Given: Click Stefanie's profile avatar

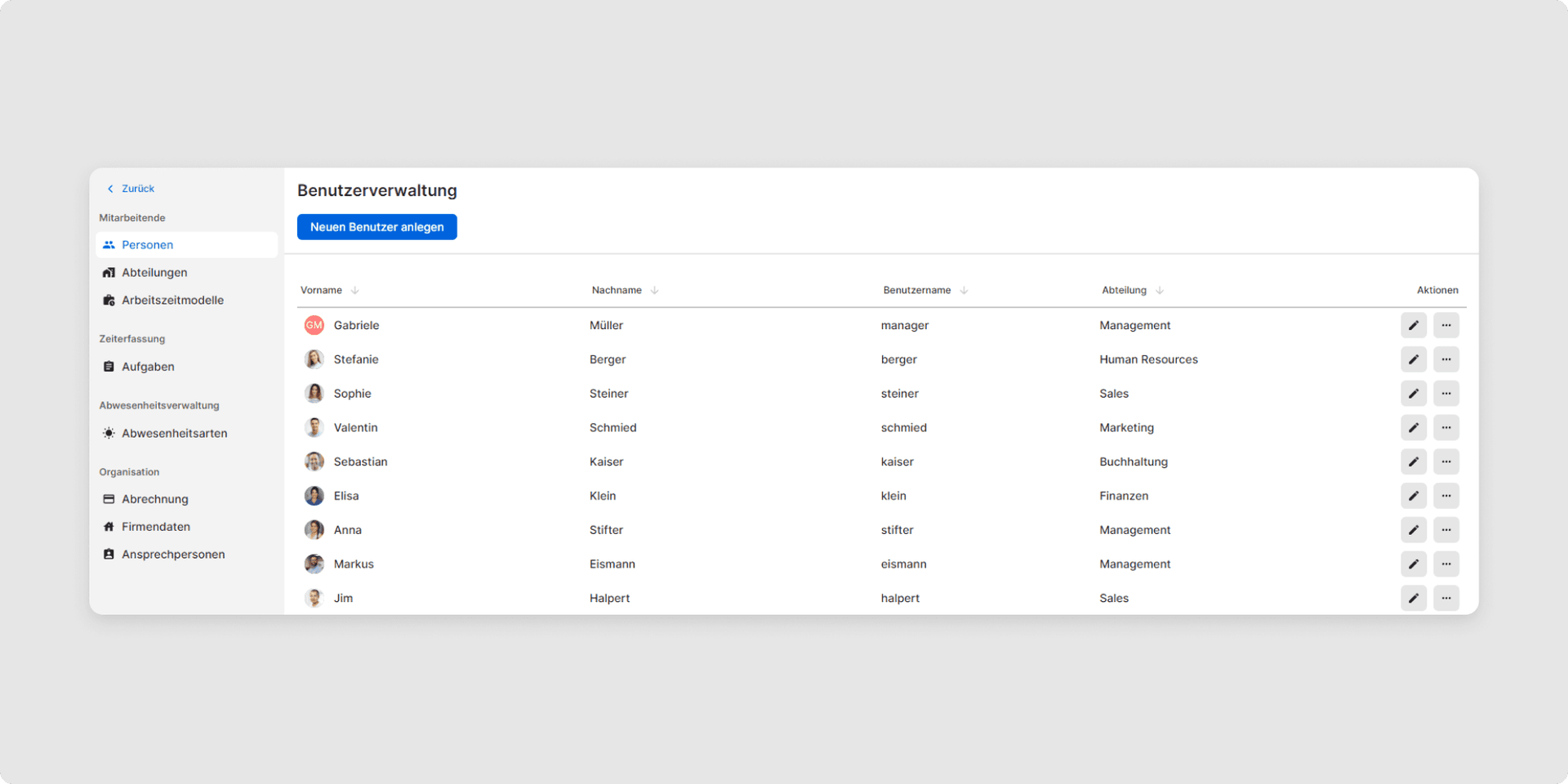Looking at the screenshot, I should (x=314, y=359).
